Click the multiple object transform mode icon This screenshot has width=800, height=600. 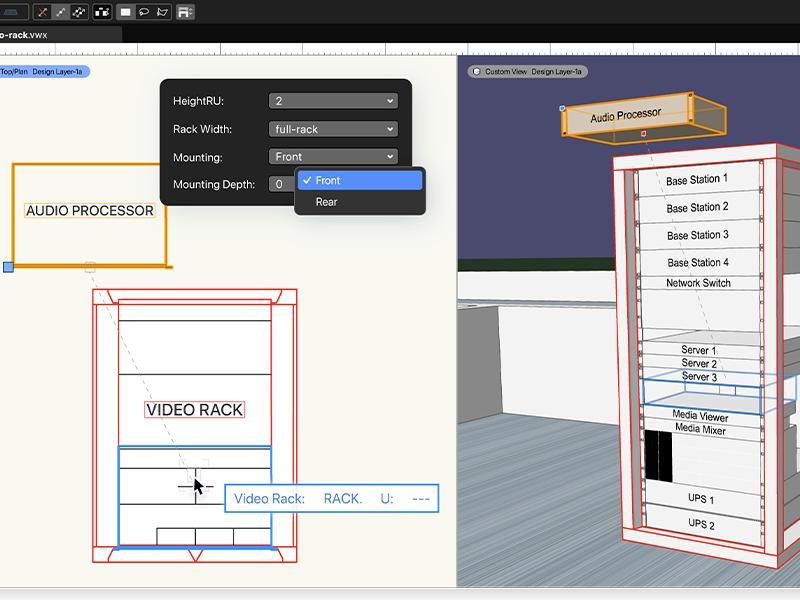coord(78,12)
